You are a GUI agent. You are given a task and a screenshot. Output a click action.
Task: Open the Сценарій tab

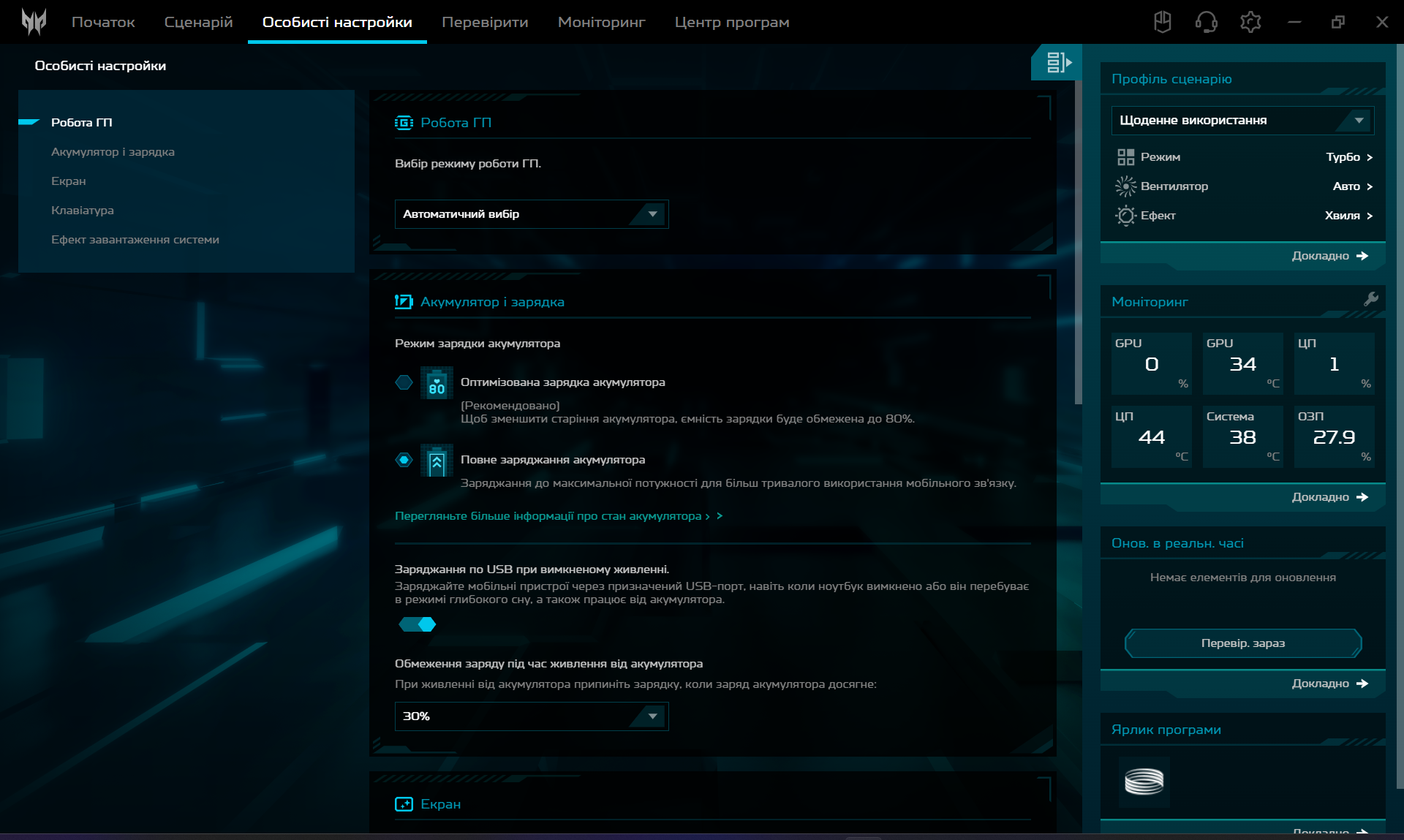[198, 22]
